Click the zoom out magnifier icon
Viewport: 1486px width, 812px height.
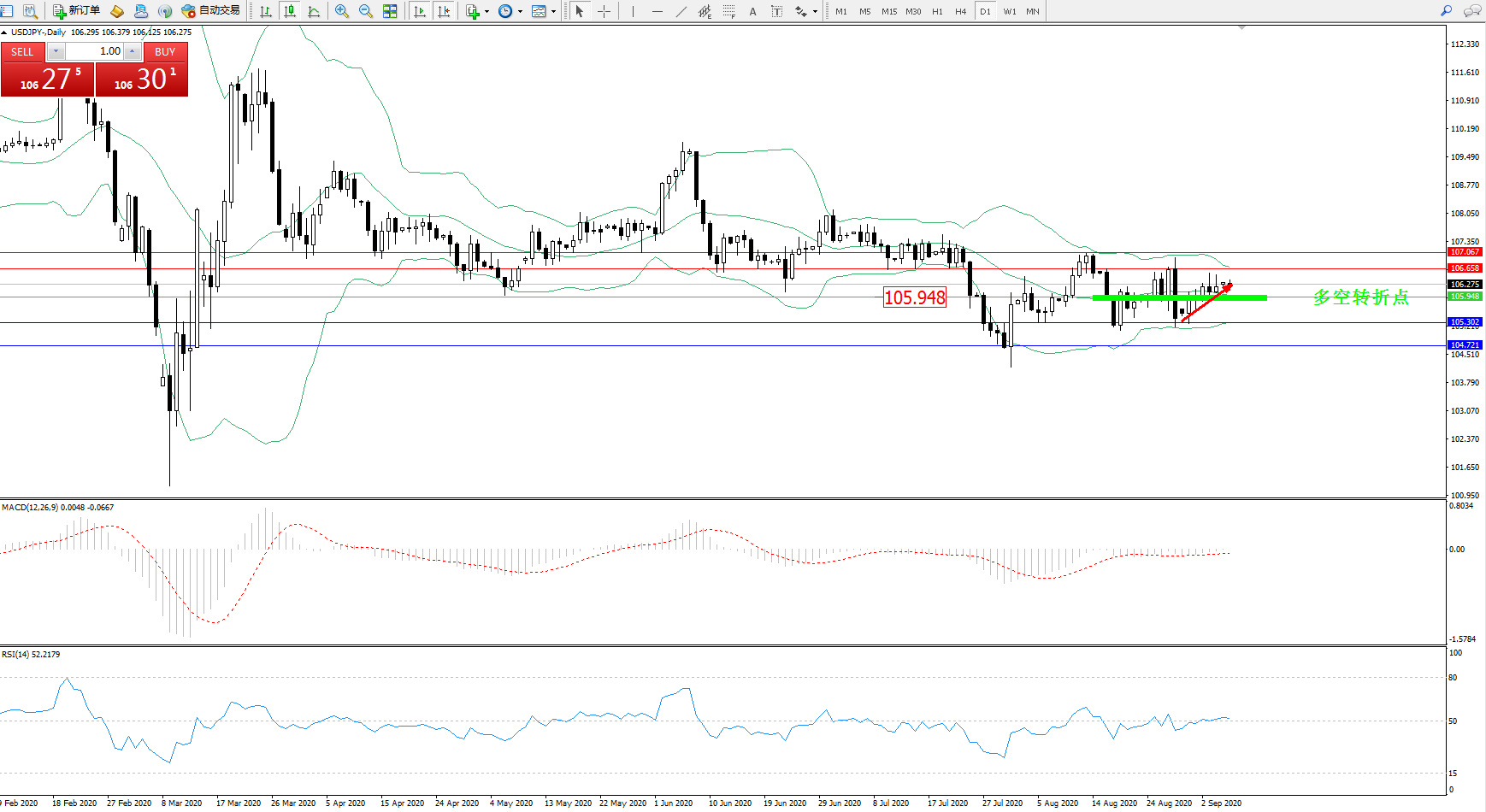click(x=366, y=11)
